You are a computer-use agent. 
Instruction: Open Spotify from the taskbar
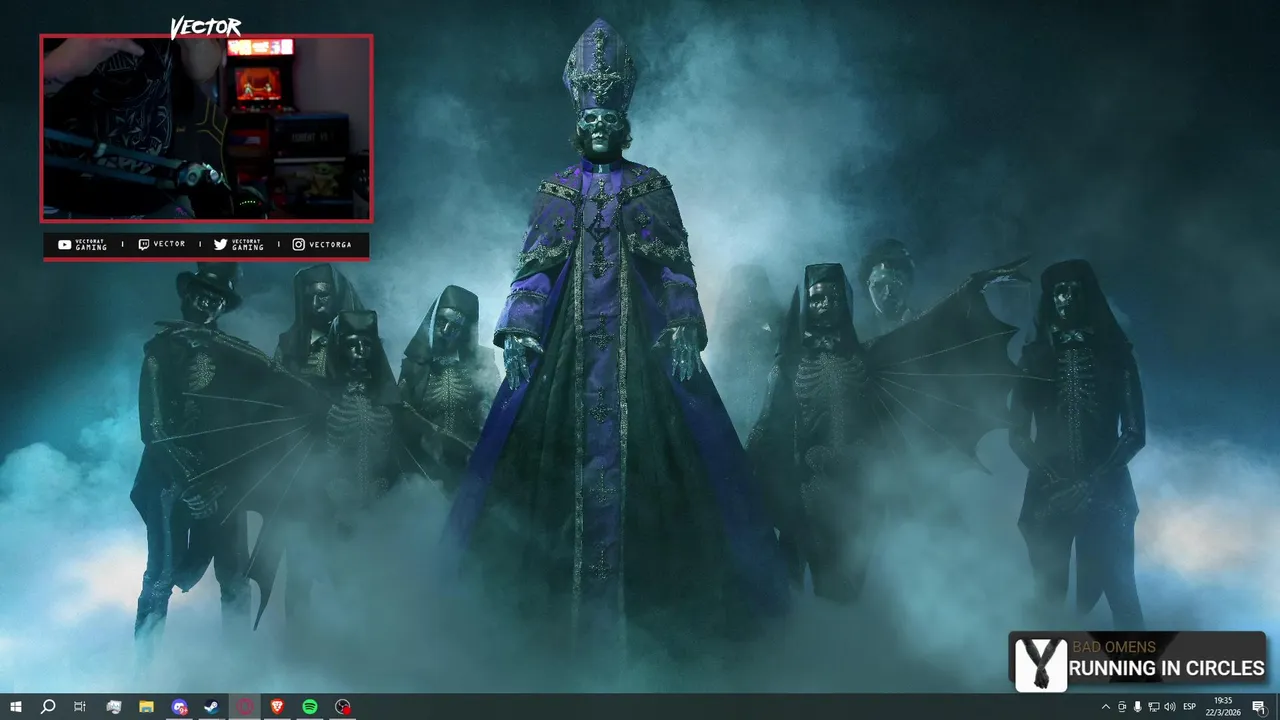310,707
